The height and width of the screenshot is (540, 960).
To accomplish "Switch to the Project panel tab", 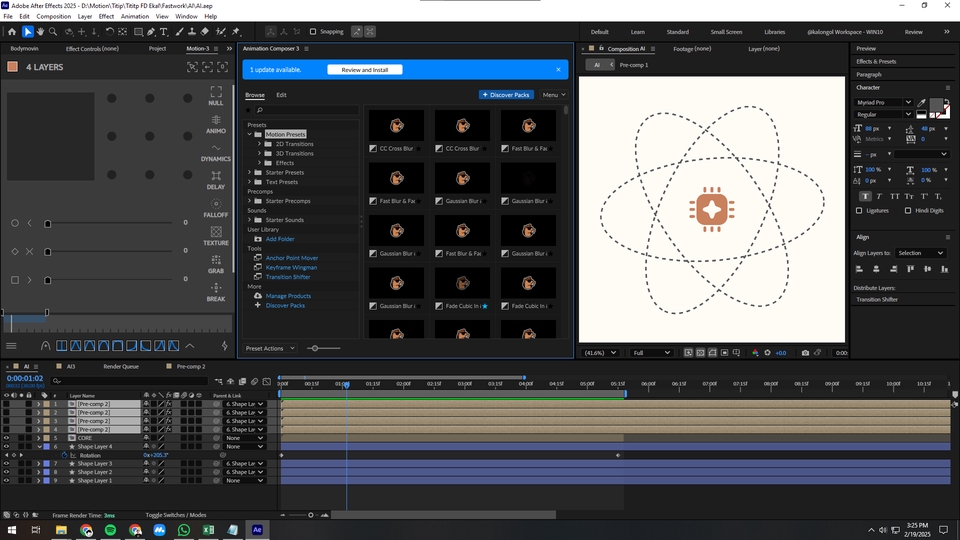I will (x=157, y=48).
